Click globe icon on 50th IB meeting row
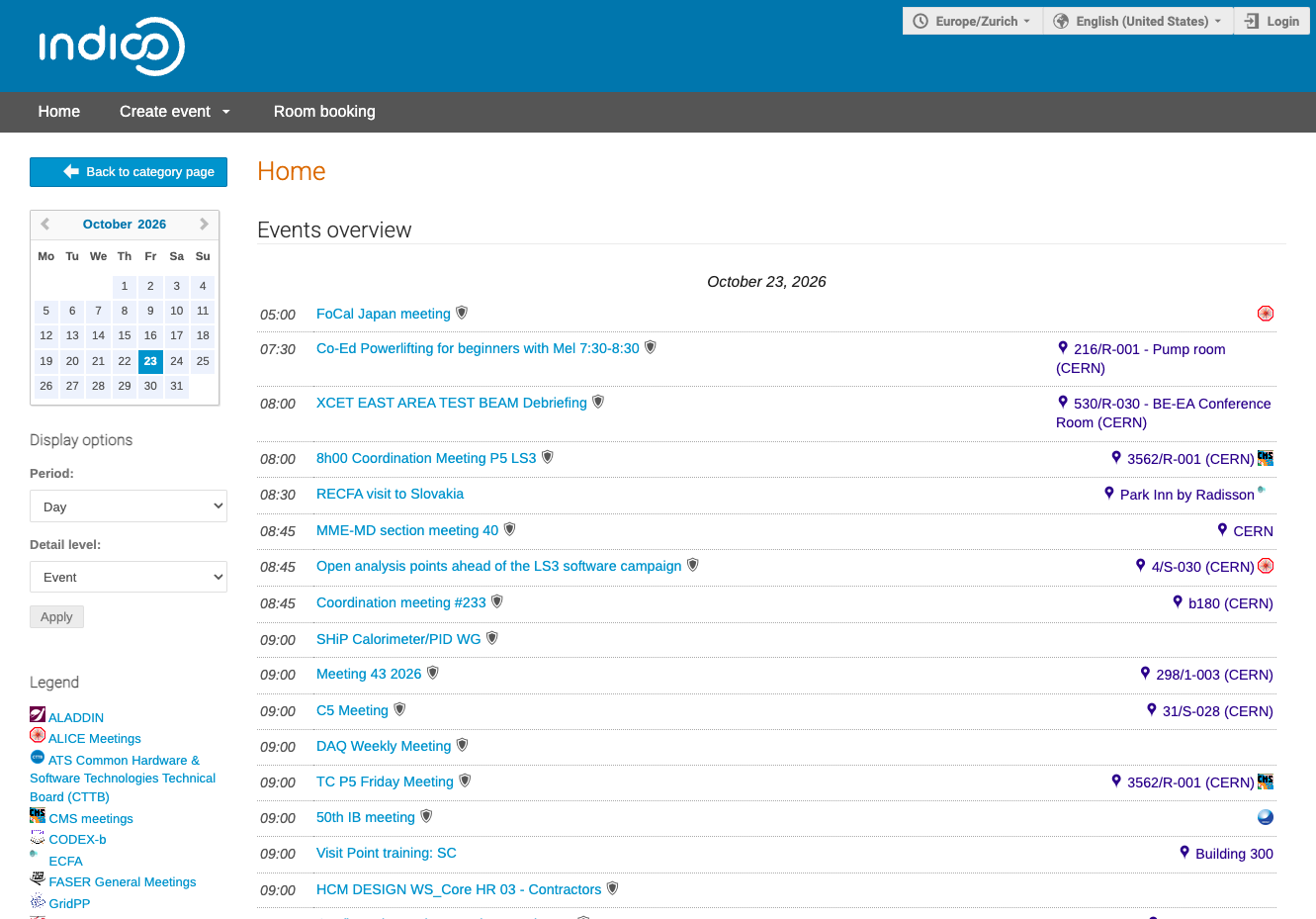This screenshot has height=919, width=1316. tap(1265, 817)
